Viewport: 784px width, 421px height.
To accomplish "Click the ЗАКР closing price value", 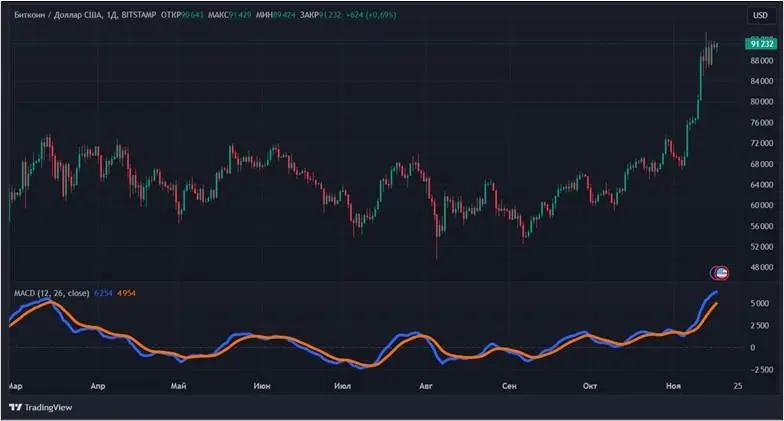I will [x=334, y=15].
